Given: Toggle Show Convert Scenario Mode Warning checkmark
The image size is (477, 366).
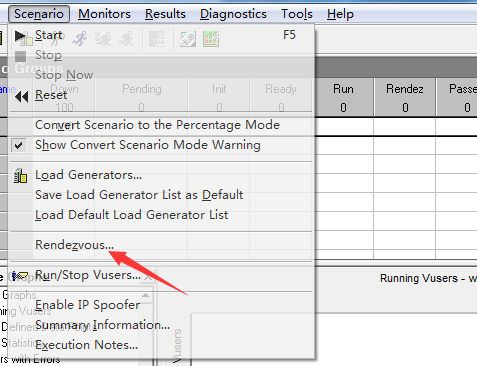Looking at the screenshot, I should click(x=19, y=145).
